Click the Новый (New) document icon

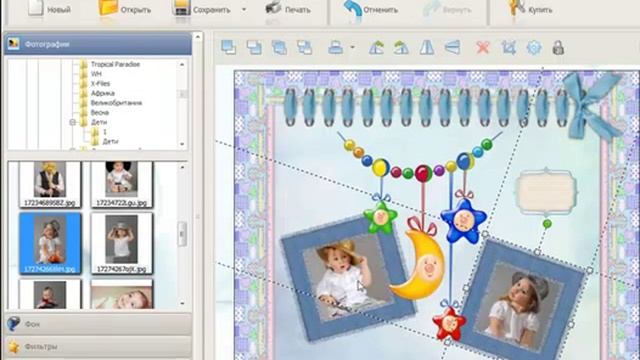36,7
